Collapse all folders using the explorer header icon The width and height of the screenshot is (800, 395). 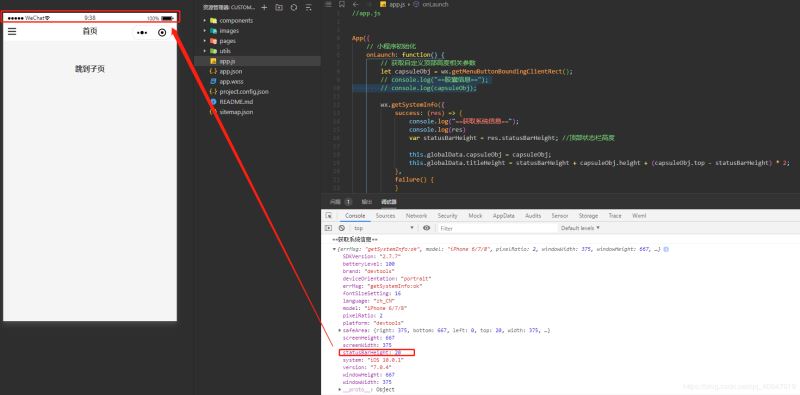pyautogui.click(x=308, y=8)
